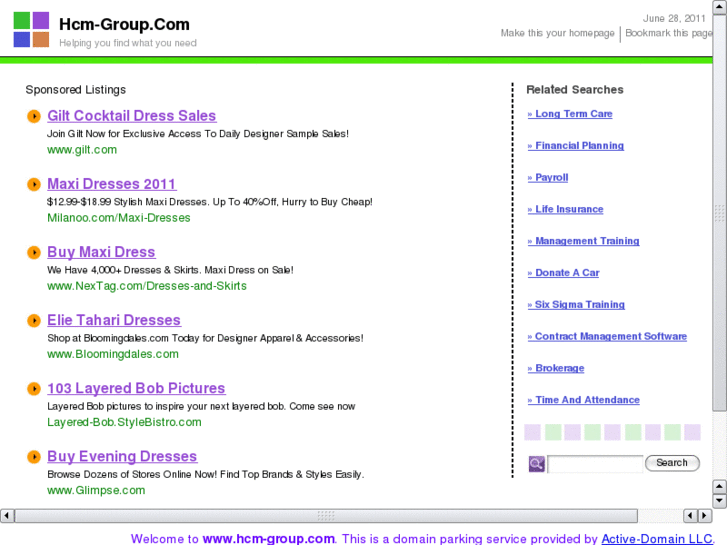Click the Hcm-Group.Com colored squares logo
Screen dimensions: 727x545
pos(31,30)
